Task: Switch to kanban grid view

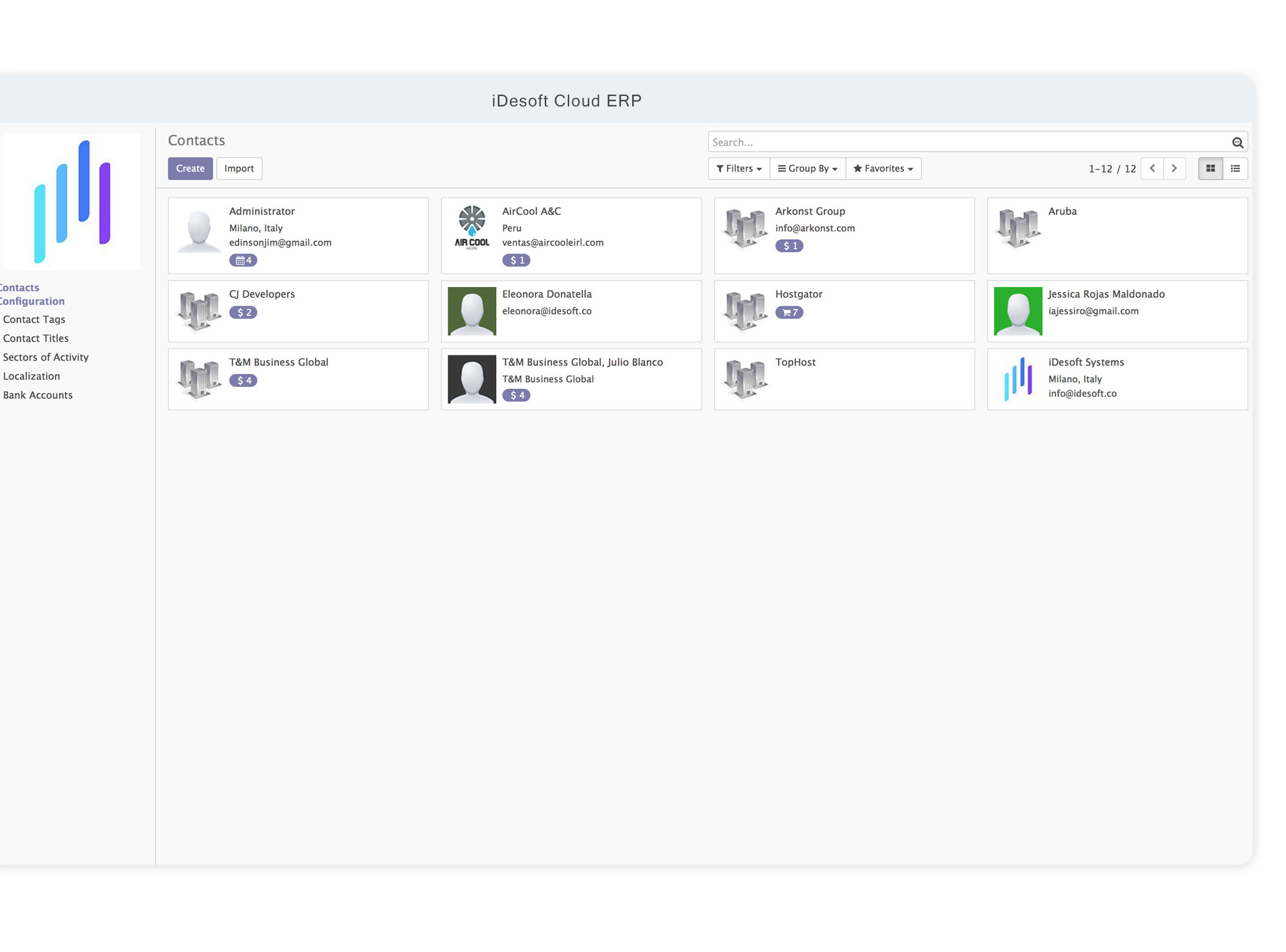Action: pyautogui.click(x=1210, y=169)
